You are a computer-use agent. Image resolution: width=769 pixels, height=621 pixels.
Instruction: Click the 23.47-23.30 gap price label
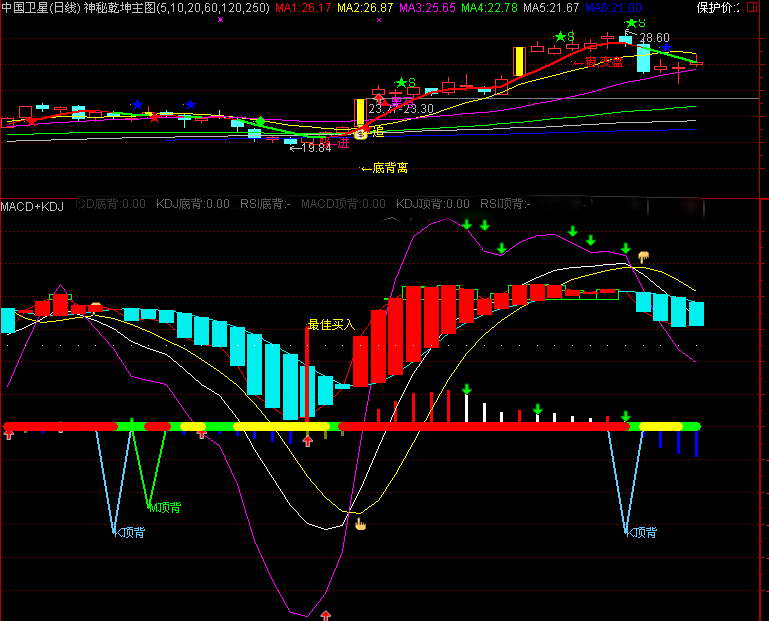(x=401, y=109)
